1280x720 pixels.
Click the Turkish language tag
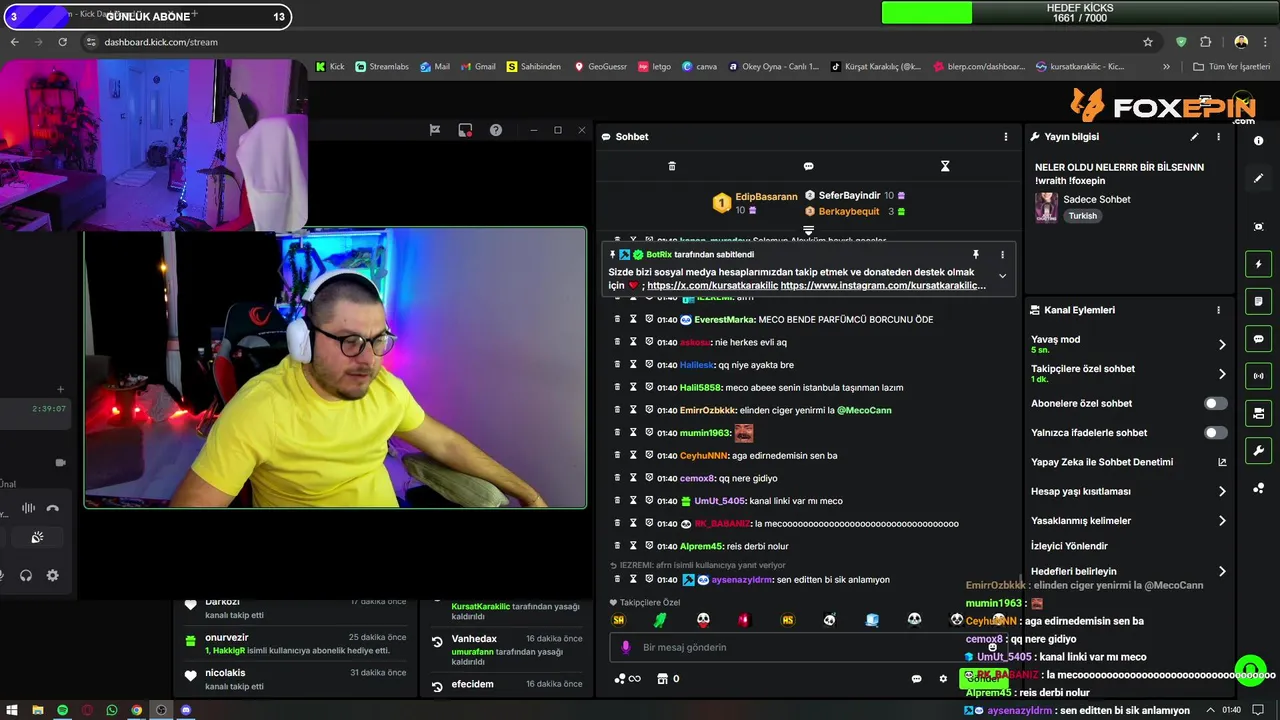(1082, 216)
